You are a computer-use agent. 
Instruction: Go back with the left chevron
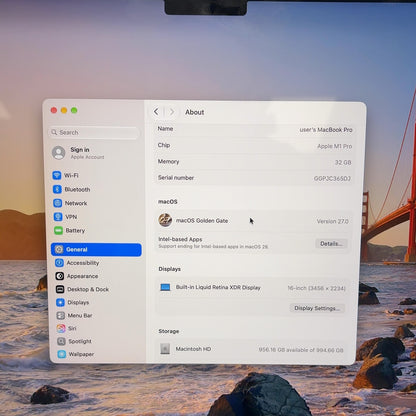point(156,112)
